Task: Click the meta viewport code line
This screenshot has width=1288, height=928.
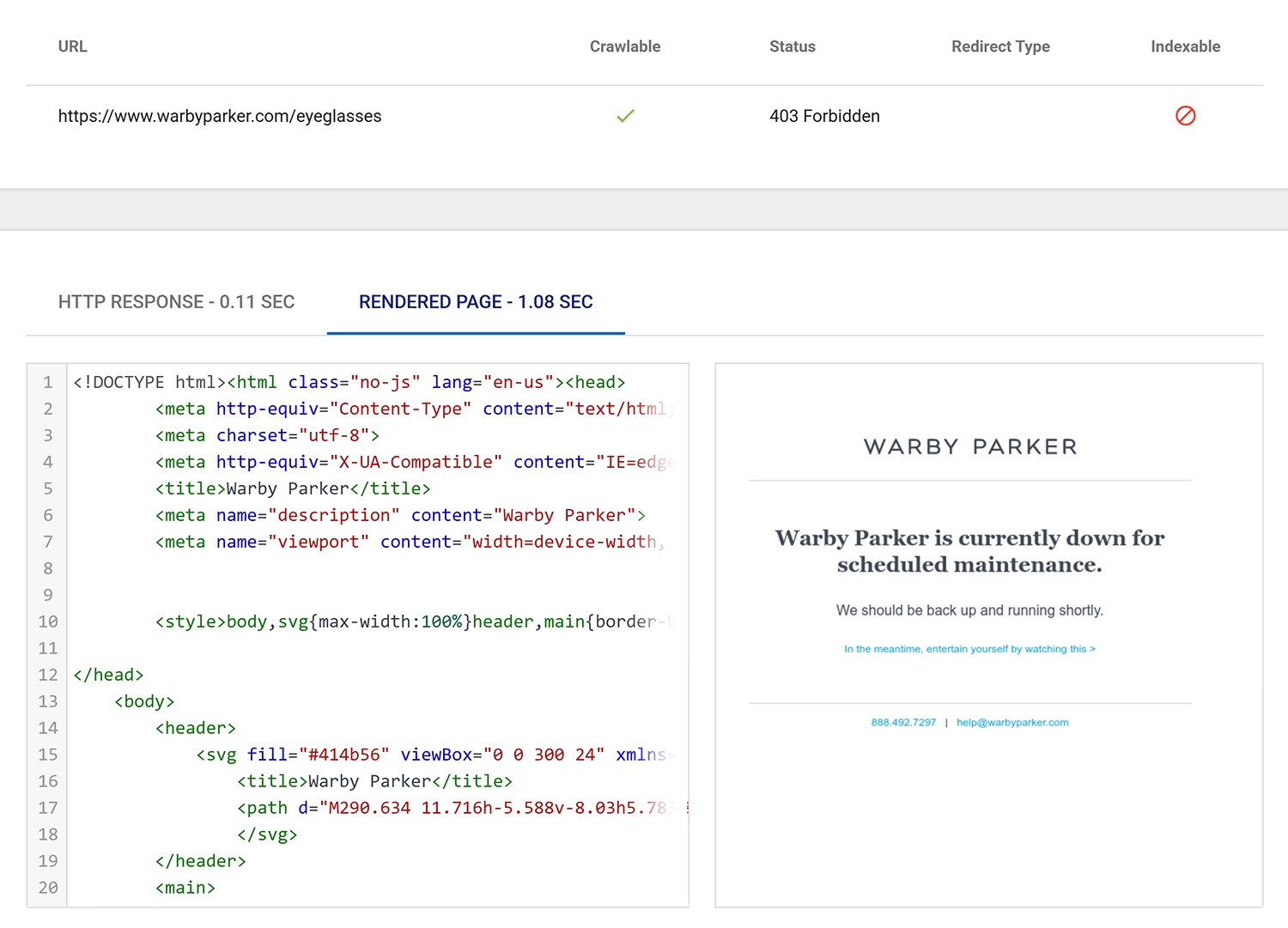Action: tap(410, 542)
